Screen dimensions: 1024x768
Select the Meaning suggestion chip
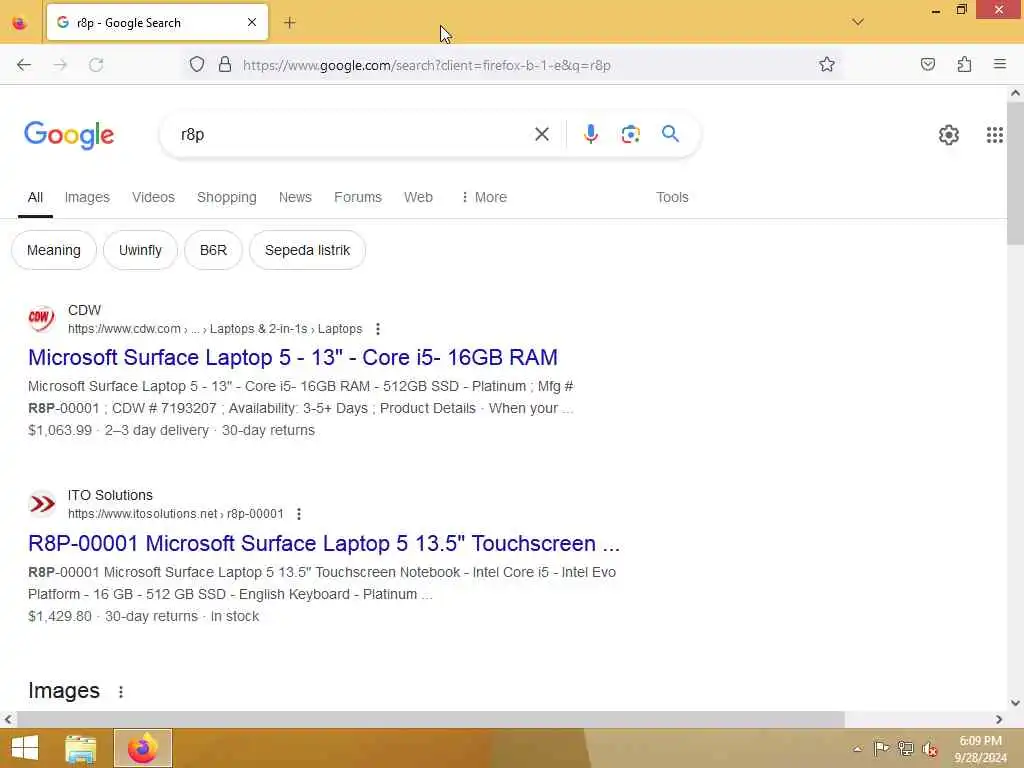pos(54,250)
